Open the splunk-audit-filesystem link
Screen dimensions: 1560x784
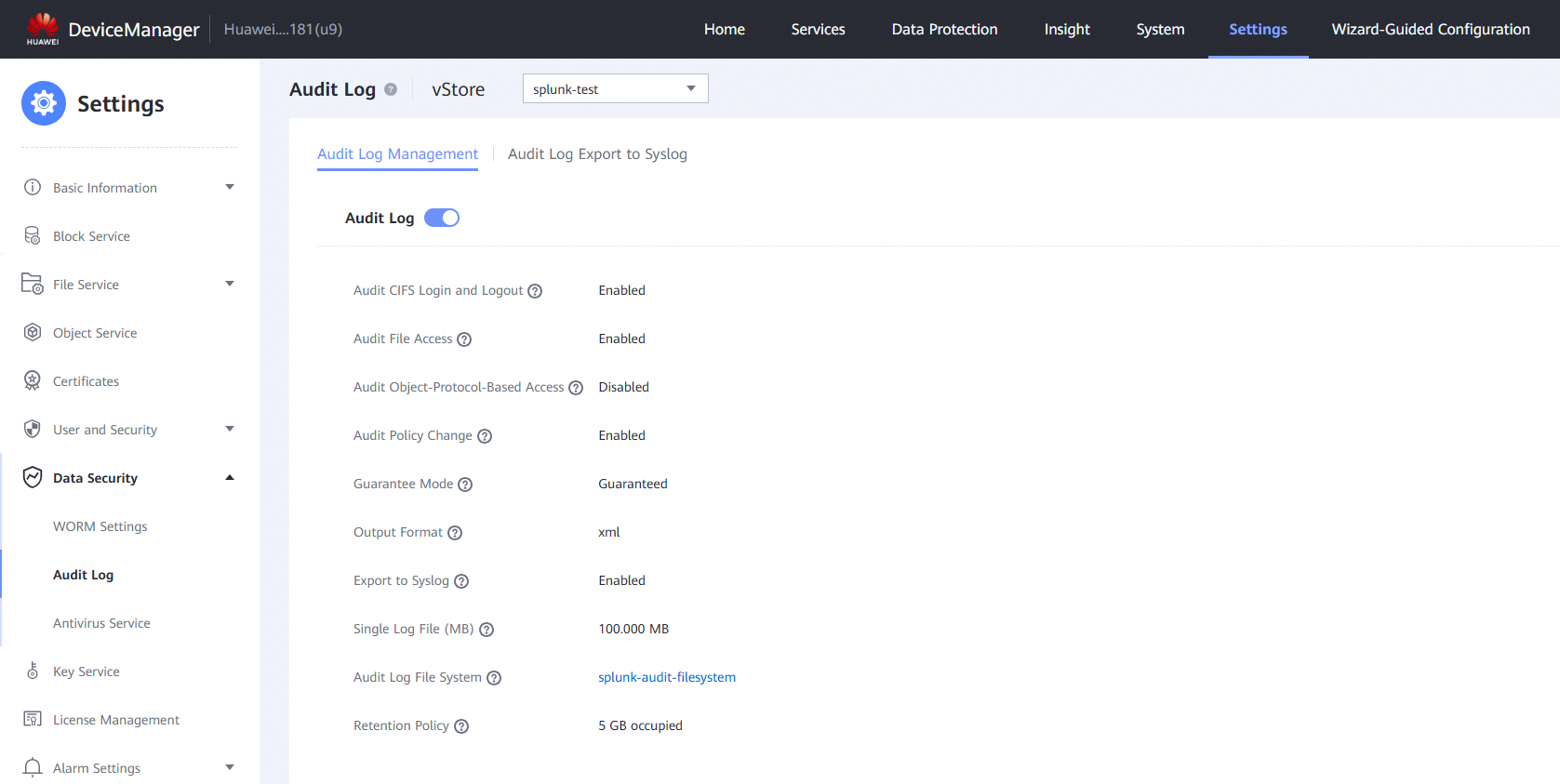point(667,677)
